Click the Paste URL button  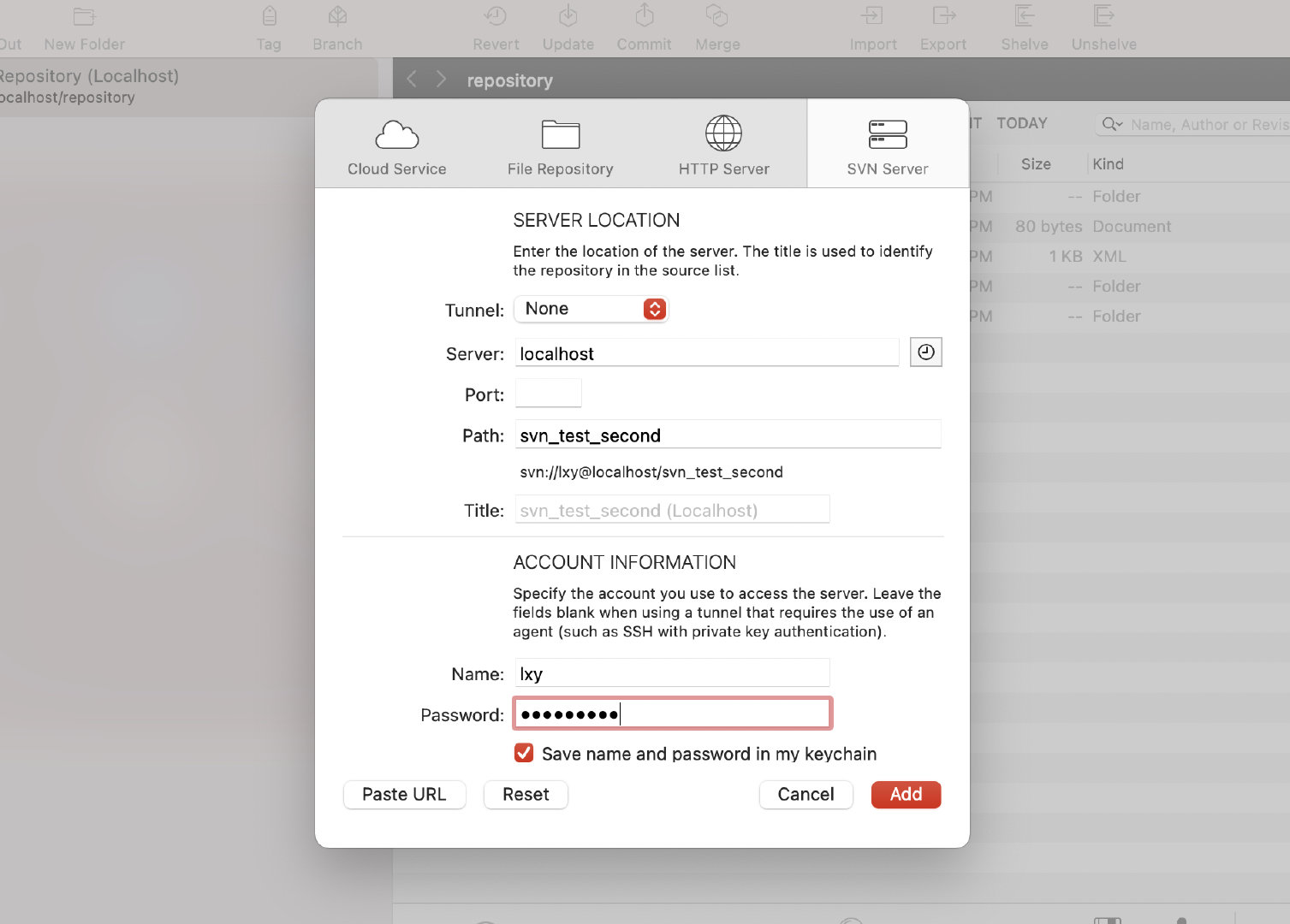tap(404, 794)
